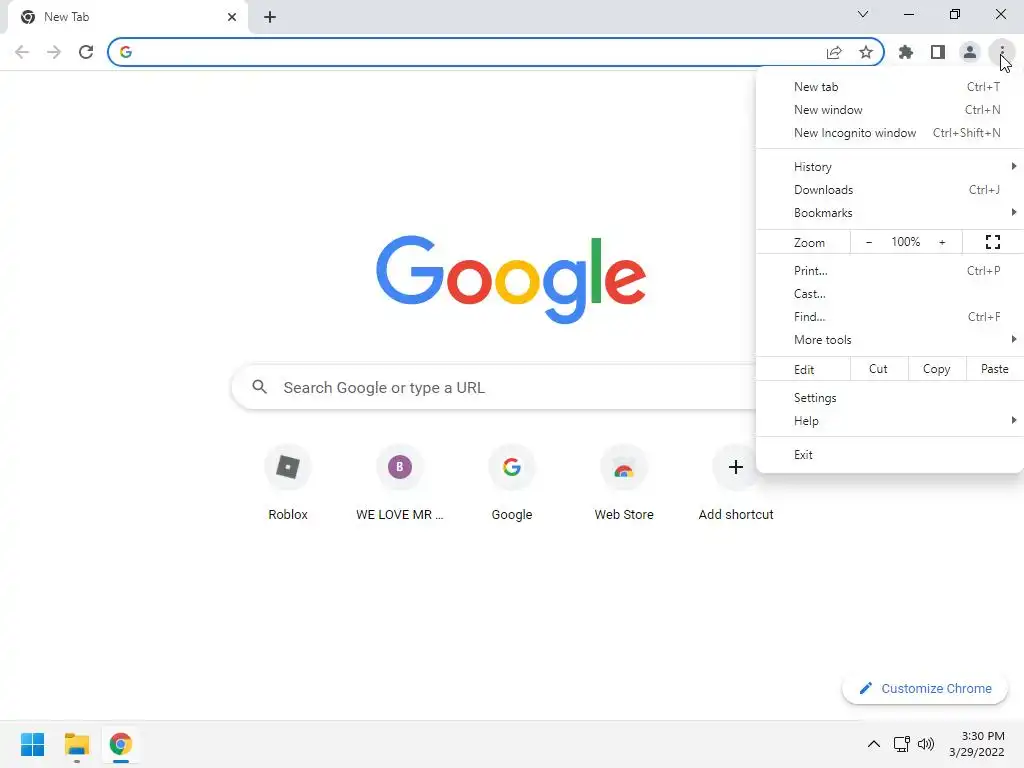This screenshot has width=1024, height=768.
Task: Expand the Help submenu
Action: click(x=889, y=421)
